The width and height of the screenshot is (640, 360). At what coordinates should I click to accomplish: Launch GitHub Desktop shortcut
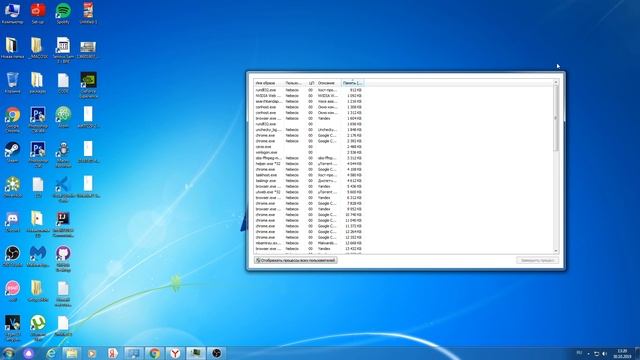[x=63, y=258]
